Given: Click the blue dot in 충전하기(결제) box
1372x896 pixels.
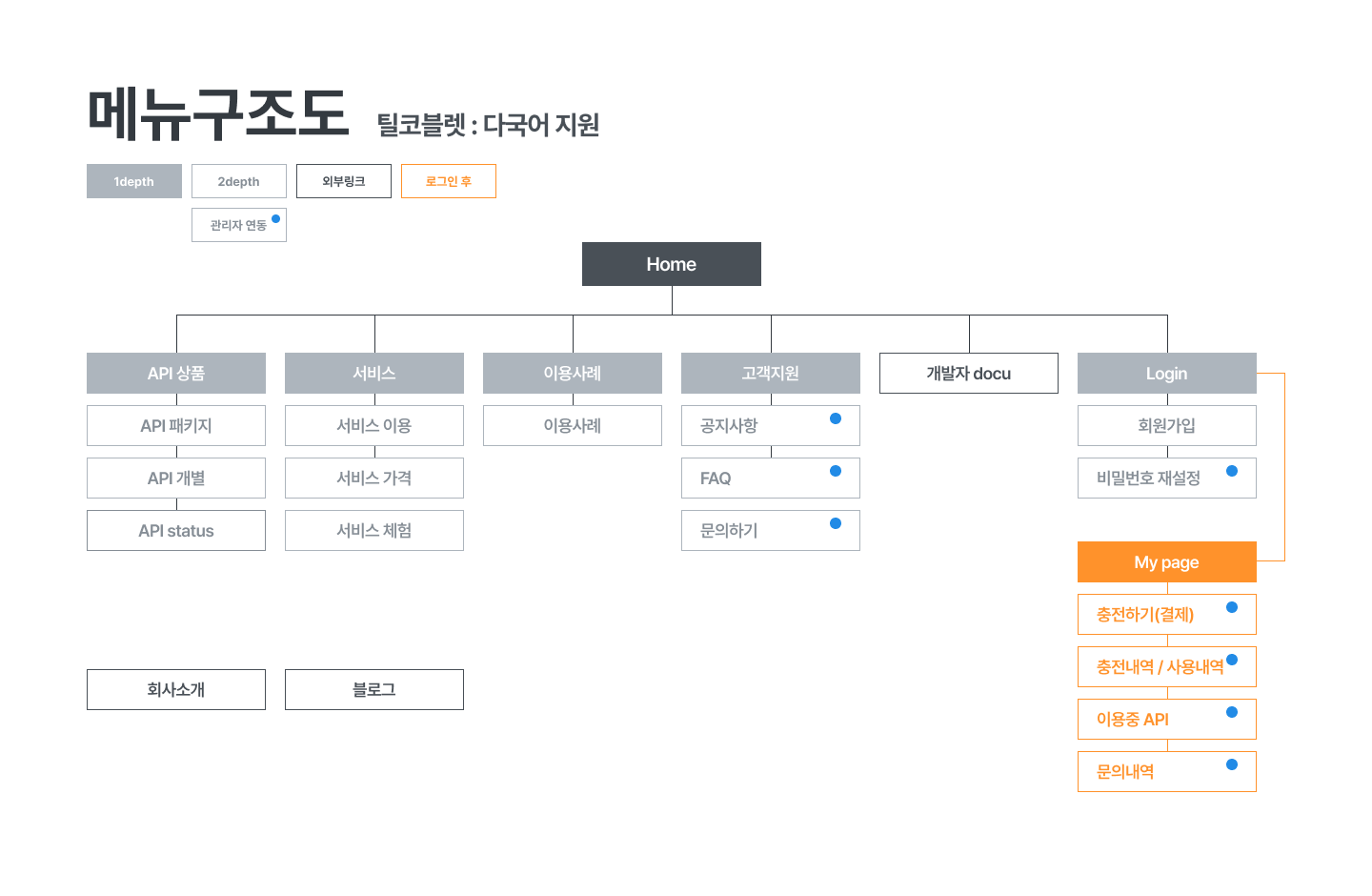Looking at the screenshot, I should [1232, 607].
